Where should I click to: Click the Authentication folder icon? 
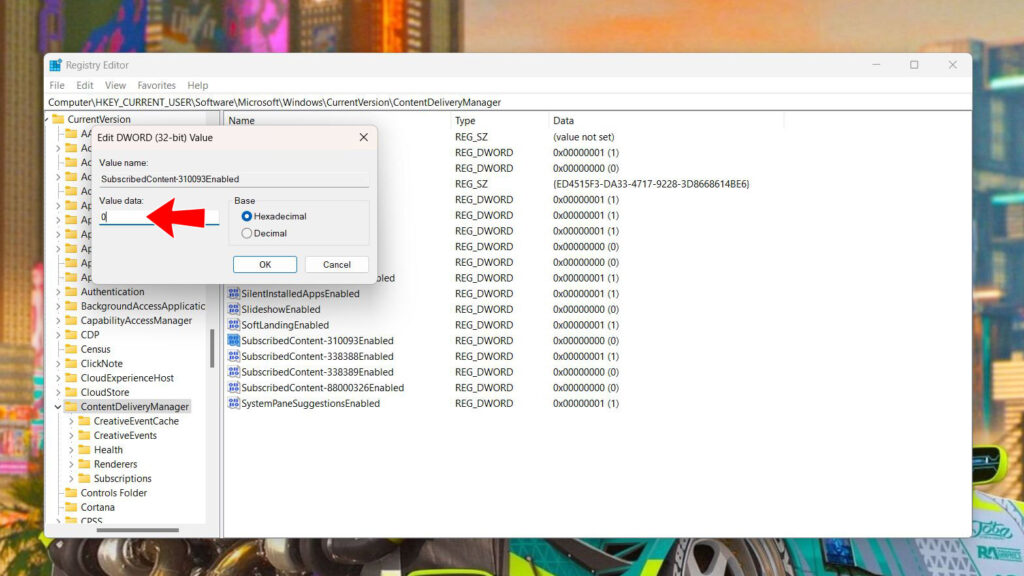point(71,291)
